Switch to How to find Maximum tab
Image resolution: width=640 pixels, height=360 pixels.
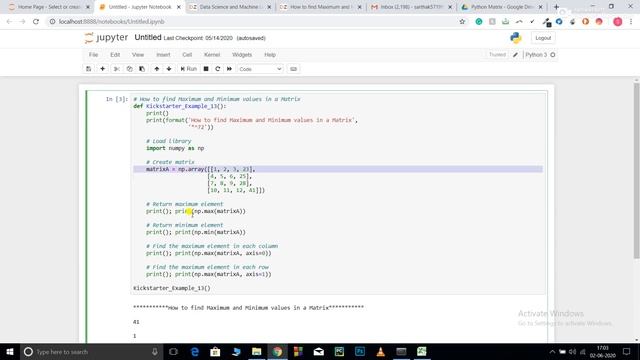click(x=321, y=7)
